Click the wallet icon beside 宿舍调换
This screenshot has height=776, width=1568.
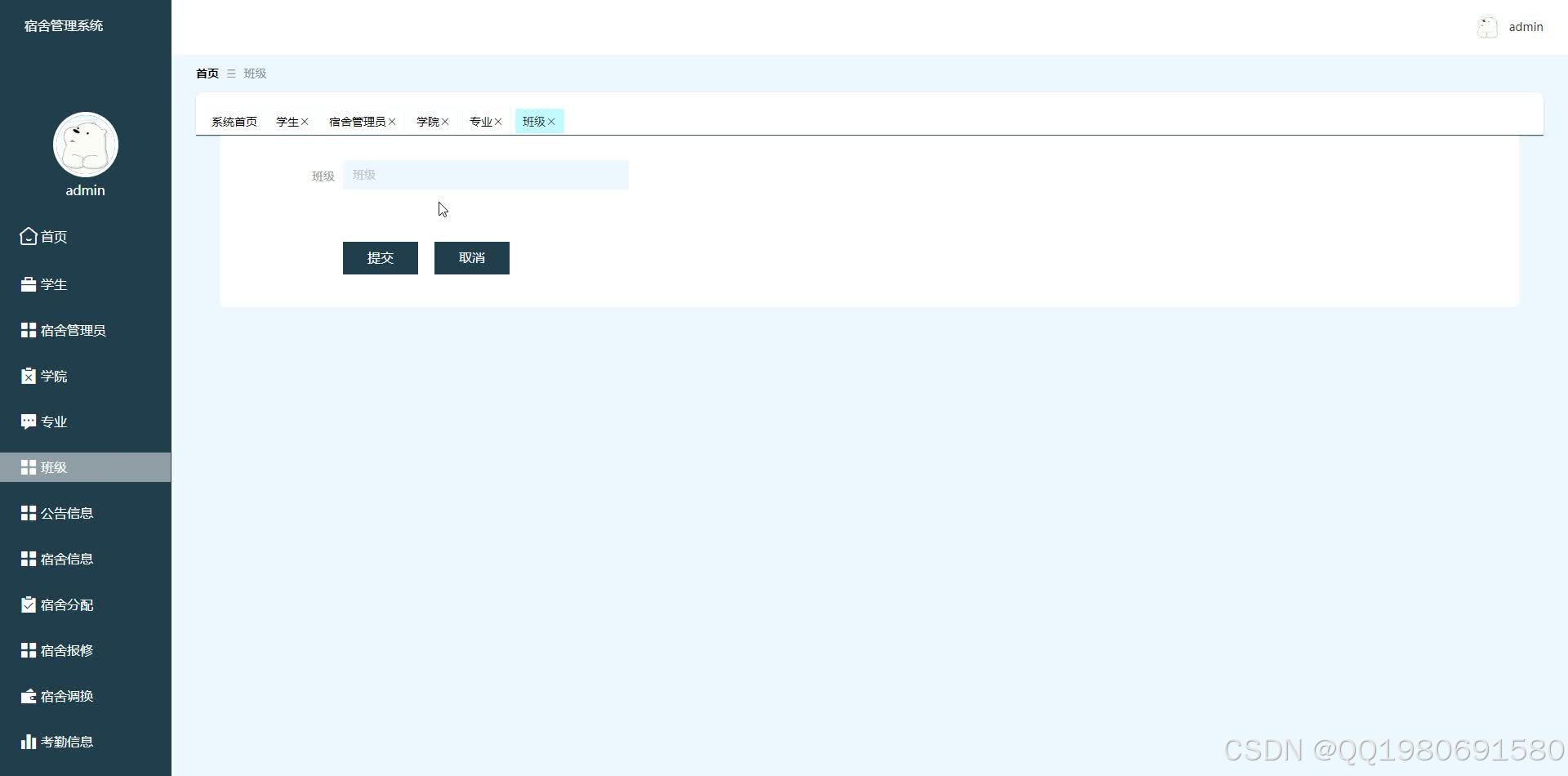(29, 696)
